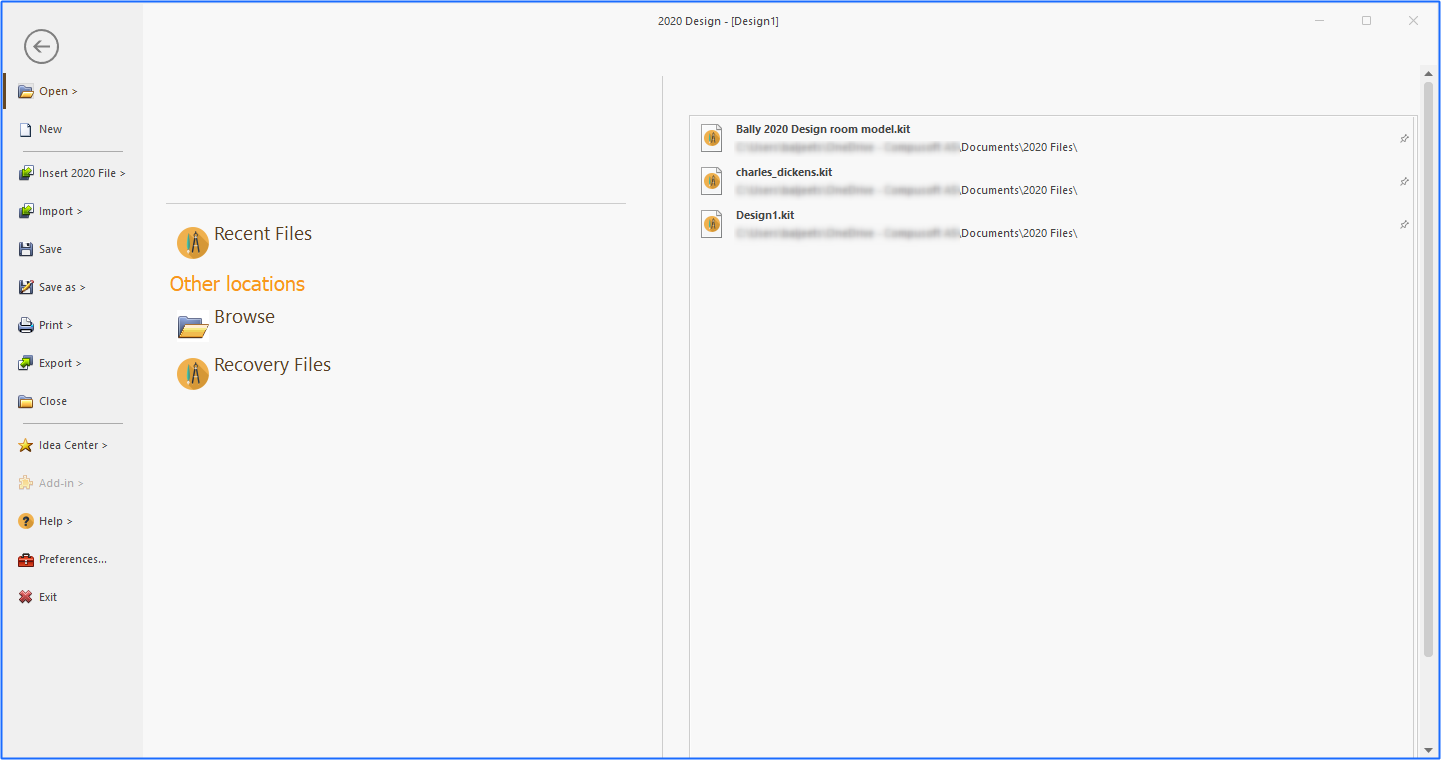Viewport: 1441px width, 760px height.
Task: Click file icon beside Design1.kit
Action: 712,224
